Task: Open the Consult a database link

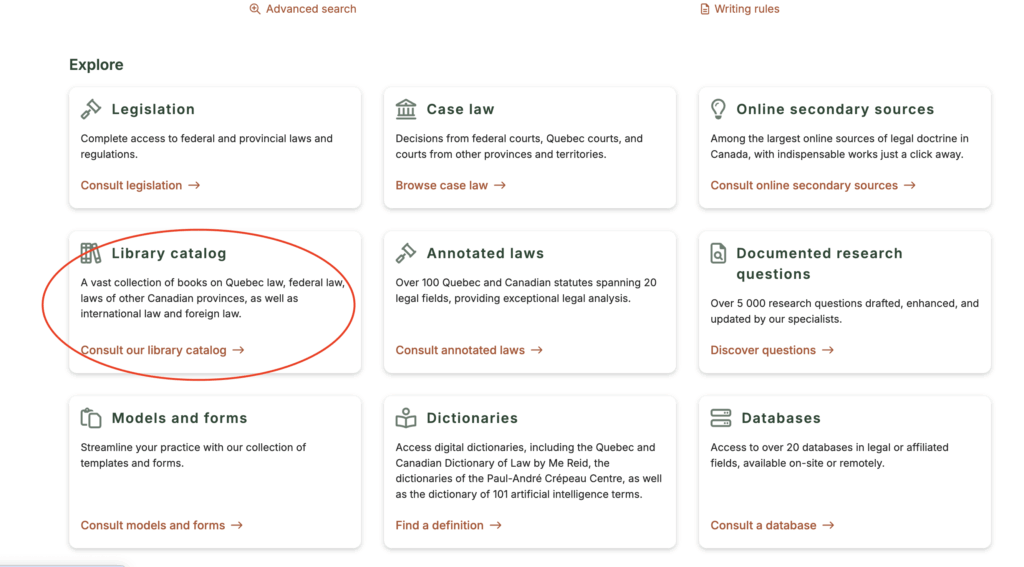Action: point(772,525)
